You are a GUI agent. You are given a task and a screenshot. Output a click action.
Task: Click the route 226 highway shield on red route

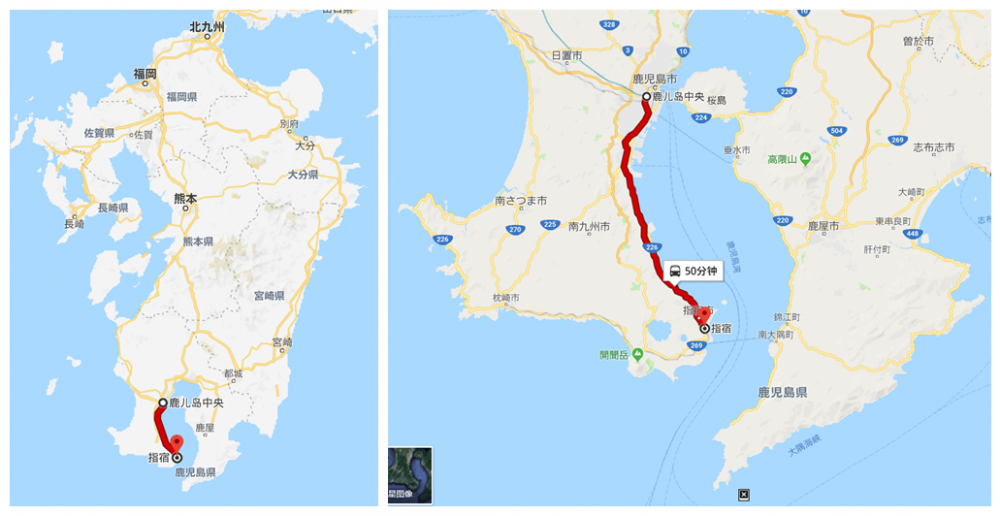(x=651, y=247)
